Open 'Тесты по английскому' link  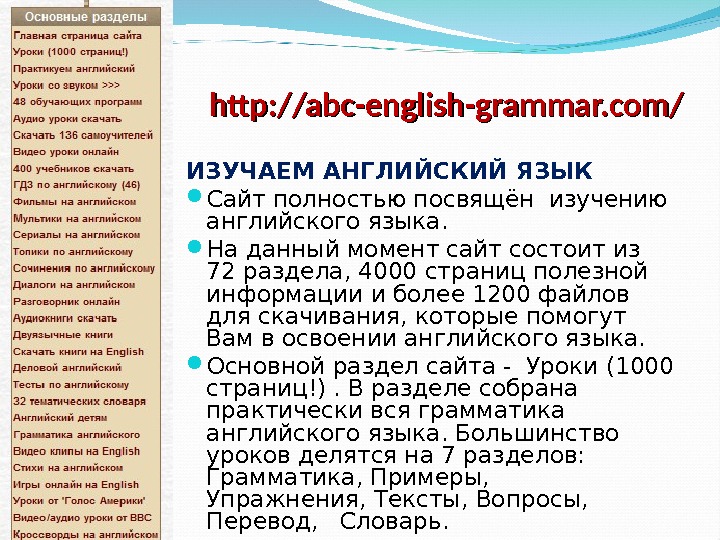click(71, 385)
